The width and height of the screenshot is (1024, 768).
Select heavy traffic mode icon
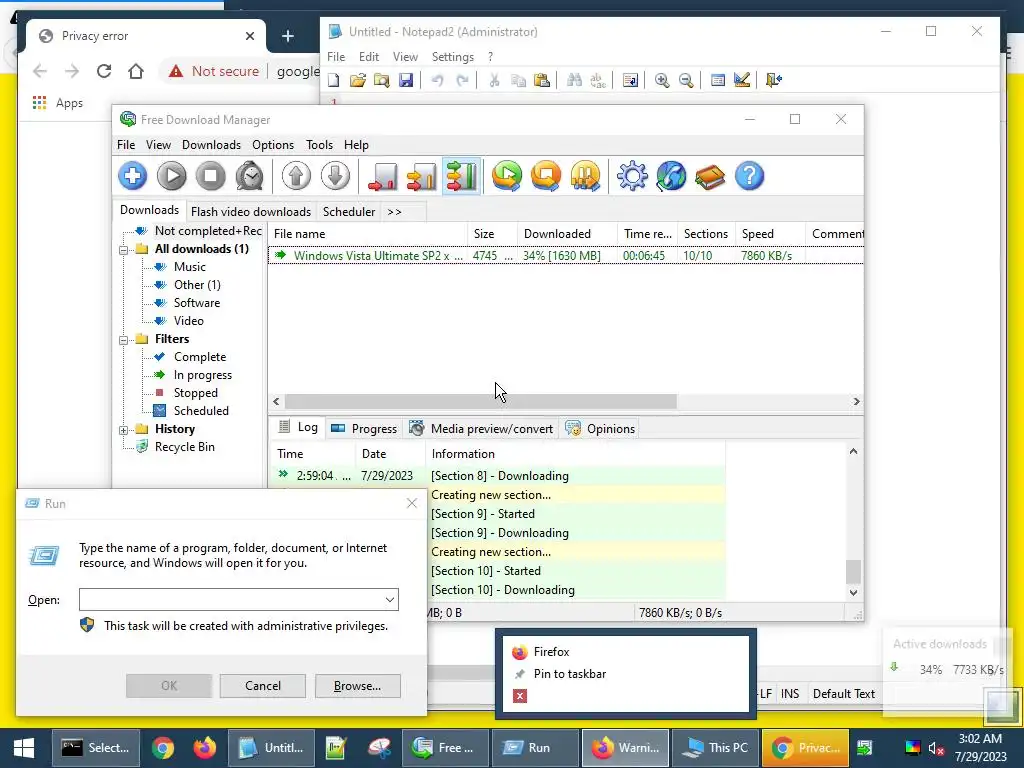click(462, 176)
